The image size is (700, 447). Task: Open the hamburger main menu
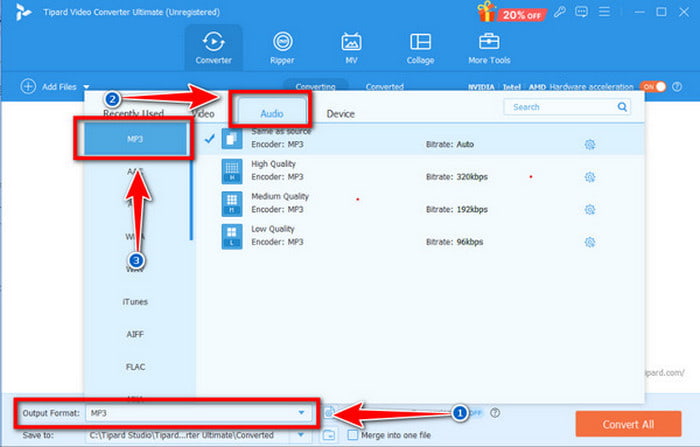tap(604, 12)
